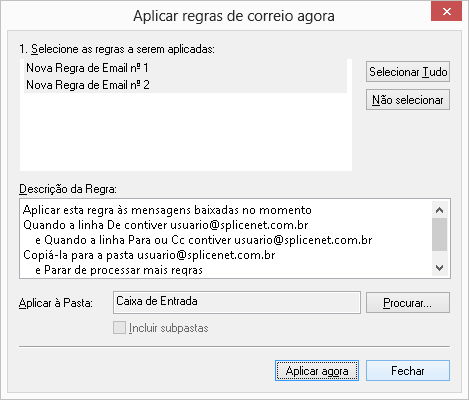Toggle the Incluir subpastas checkbox
Image resolution: width=469 pixels, height=400 pixels.
click(119, 328)
